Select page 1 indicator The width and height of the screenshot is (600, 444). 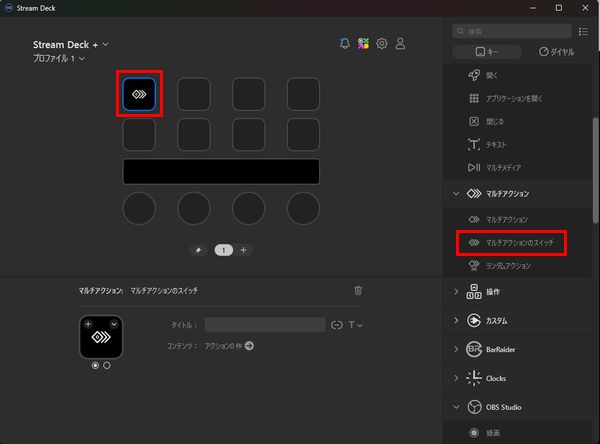pos(224,250)
